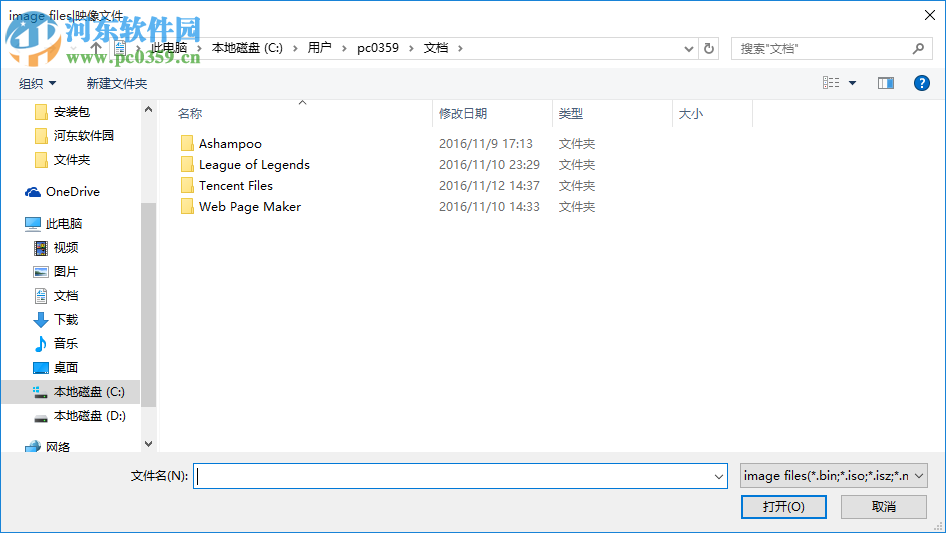
Task: Select 此电脑 in navigation pane
Action: [53, 223]
